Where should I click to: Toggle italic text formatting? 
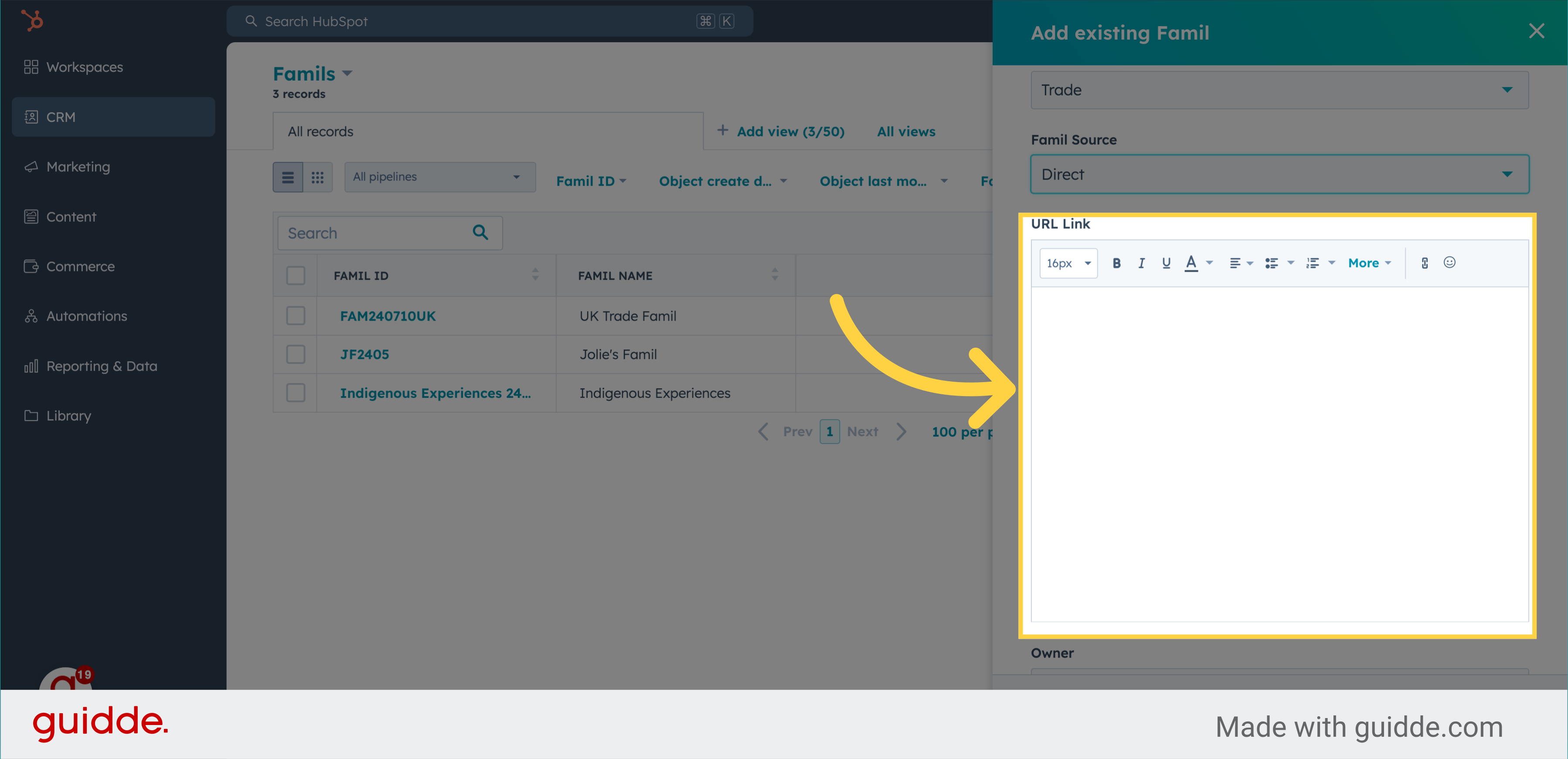click(x=1141, y=263)
